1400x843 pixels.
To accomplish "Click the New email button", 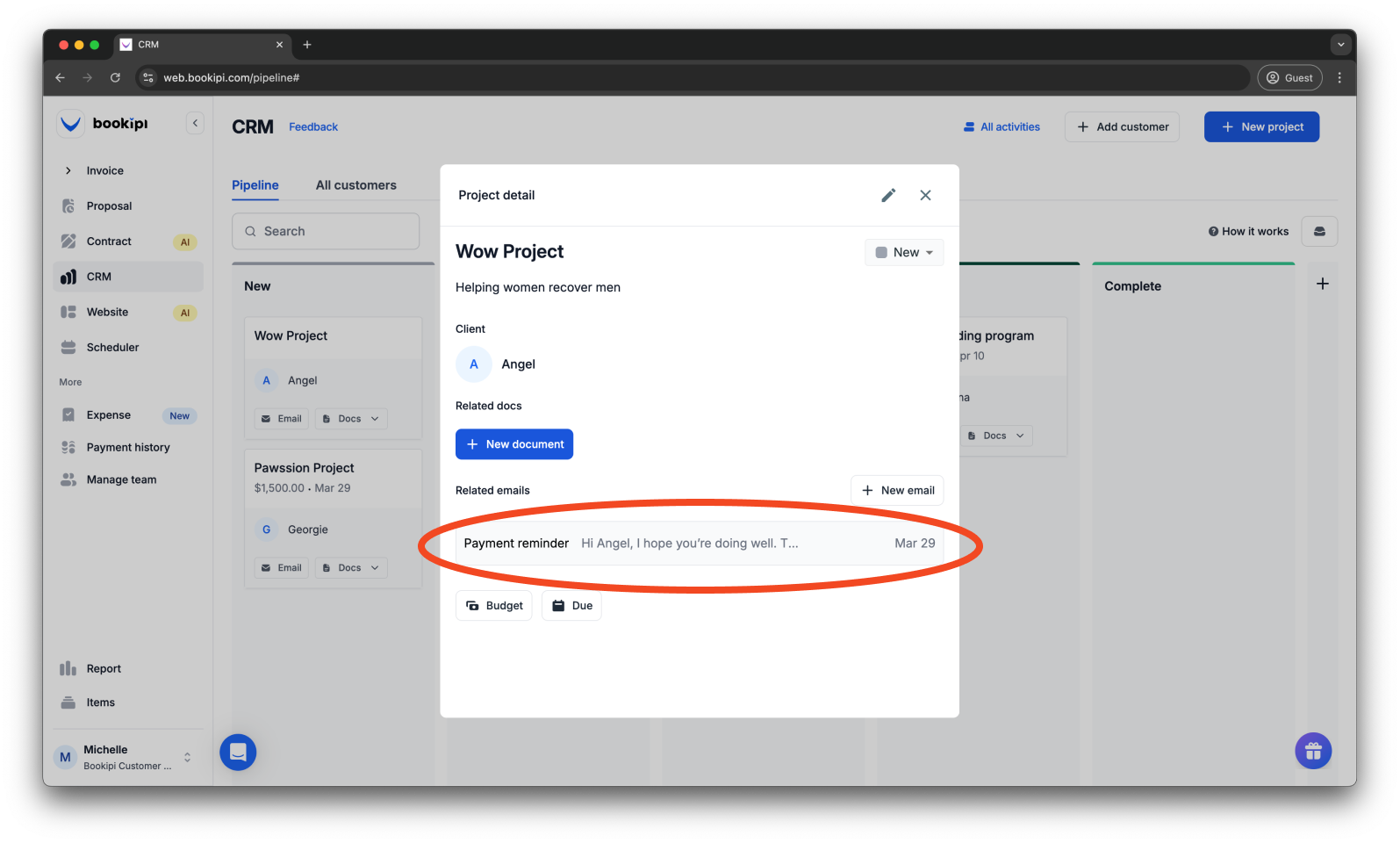I will point(897,491).
